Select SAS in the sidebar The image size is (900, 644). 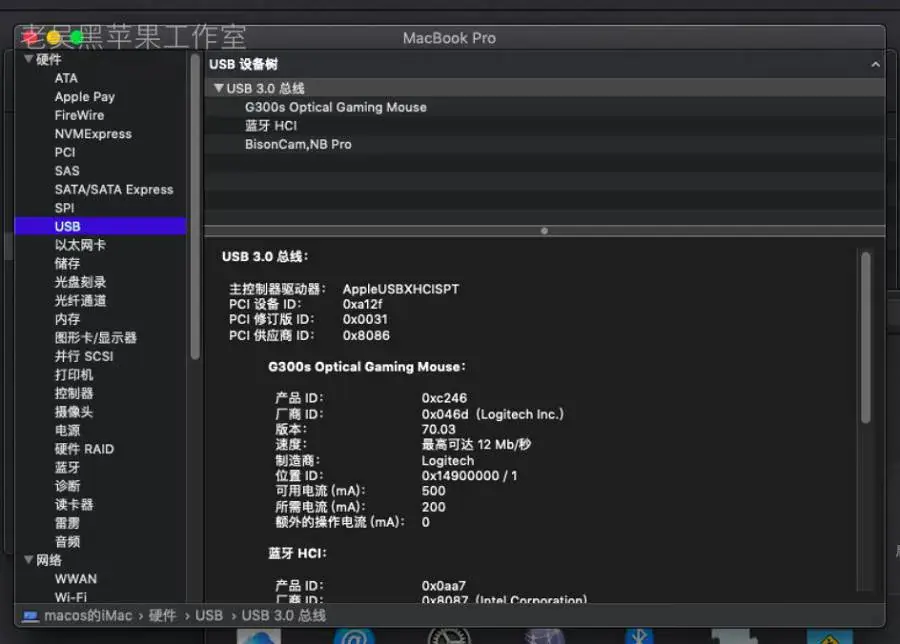67,171
